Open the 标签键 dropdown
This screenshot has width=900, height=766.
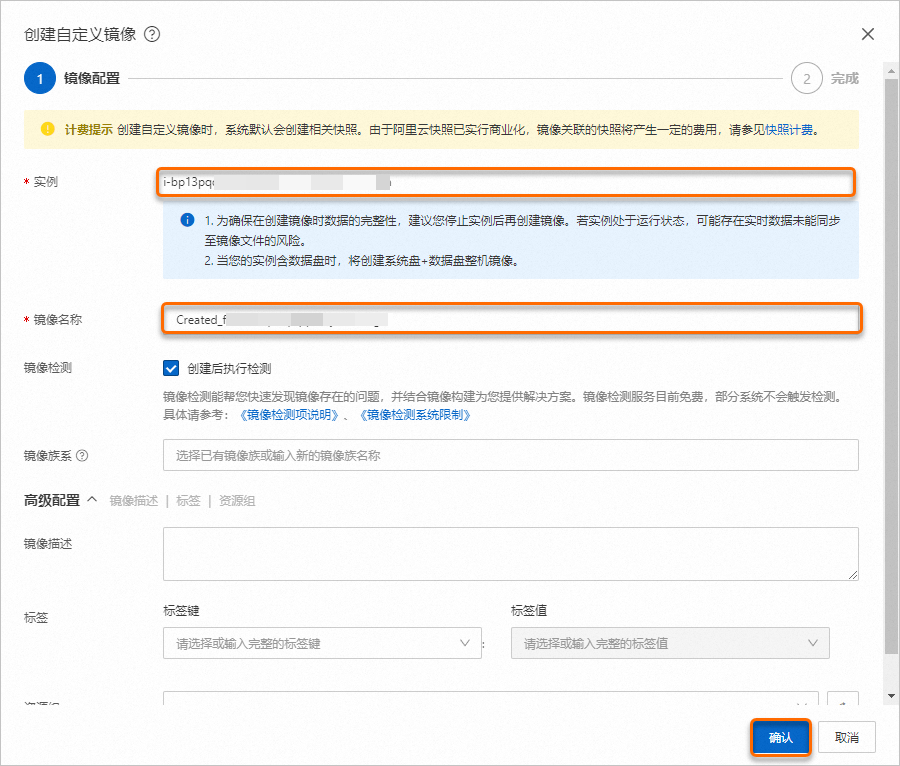tap(322, 643)
